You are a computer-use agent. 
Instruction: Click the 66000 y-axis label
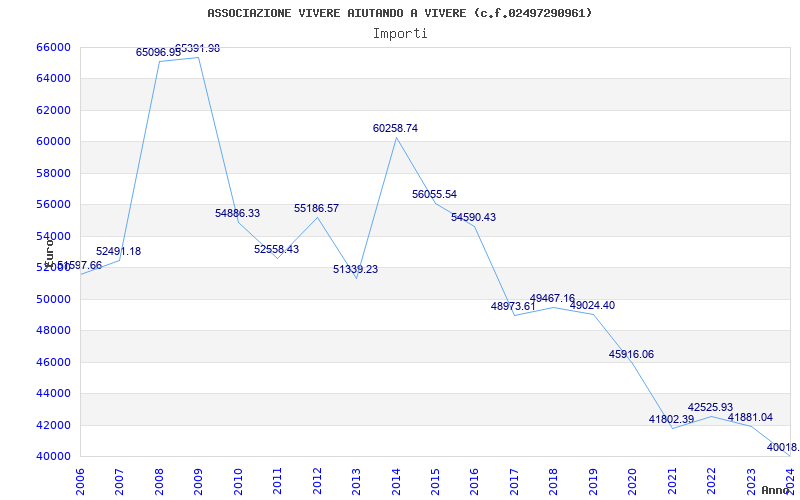(x=53, y=47)
